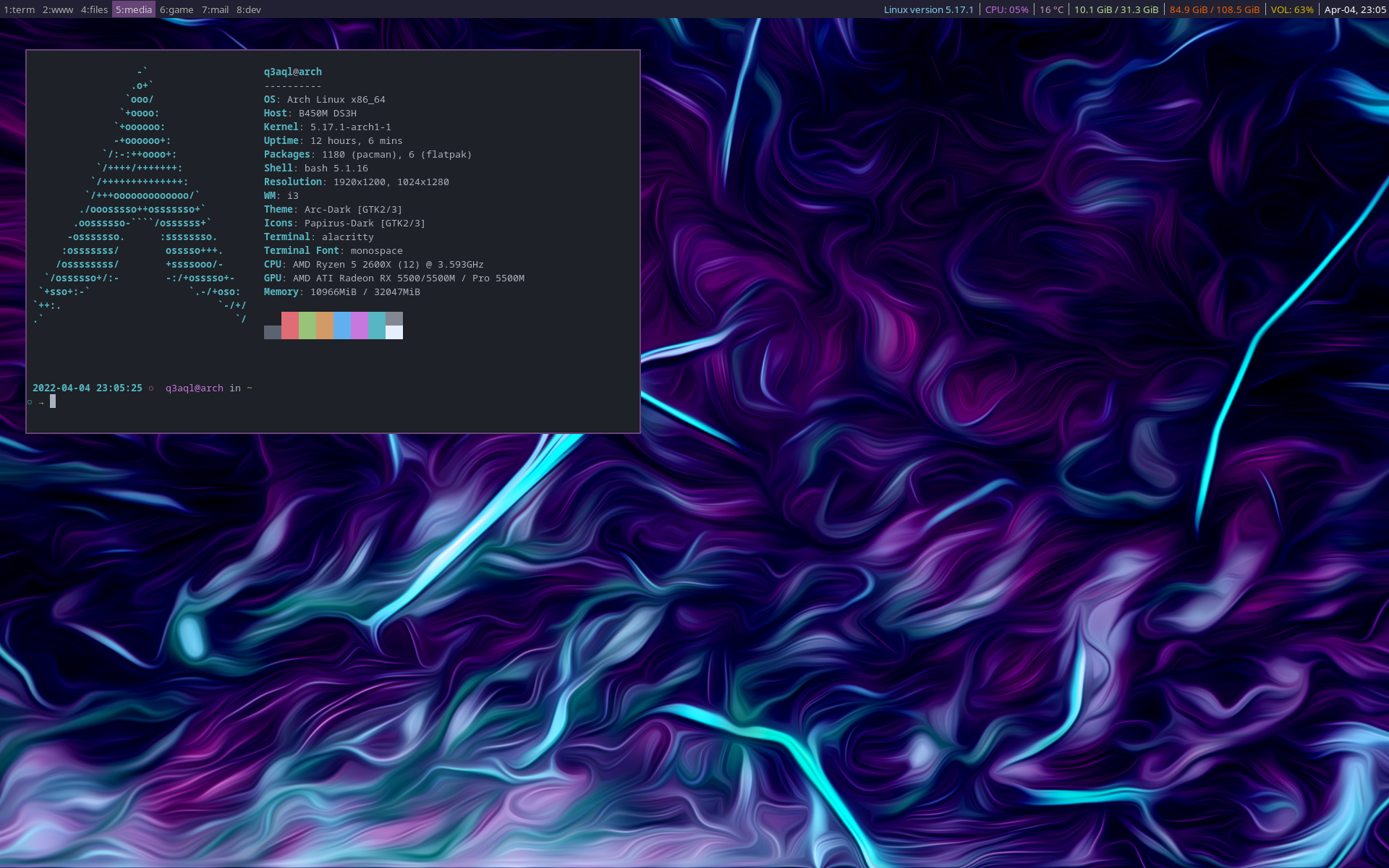Image resolution: width=1389 pixels, height=868 pixels.
Task: Click q3aql@arch in the shell prompt
Action: [195, 388]
